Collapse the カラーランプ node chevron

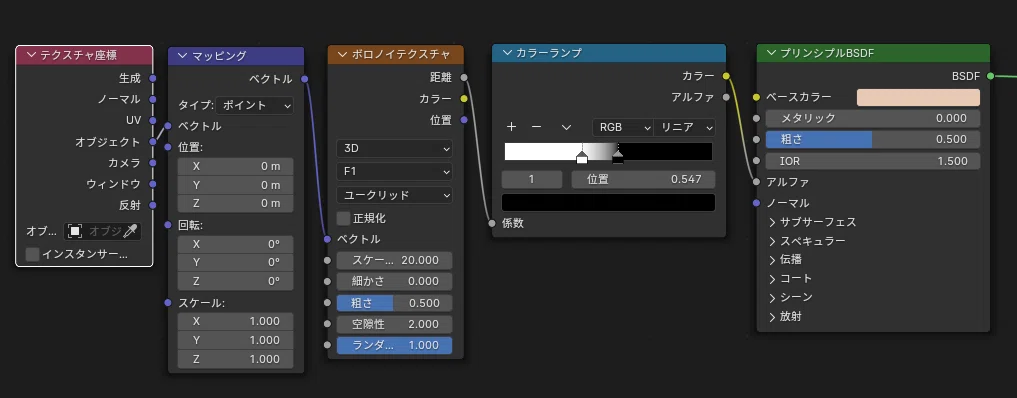click(x=506, y=53)
